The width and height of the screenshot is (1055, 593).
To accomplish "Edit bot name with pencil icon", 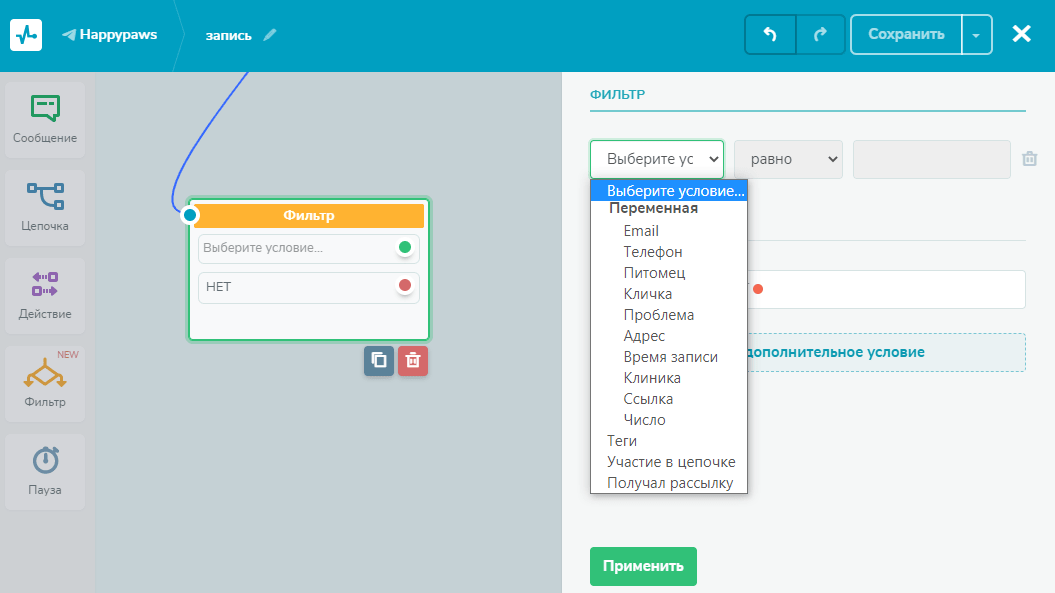I will coord(270,35).
